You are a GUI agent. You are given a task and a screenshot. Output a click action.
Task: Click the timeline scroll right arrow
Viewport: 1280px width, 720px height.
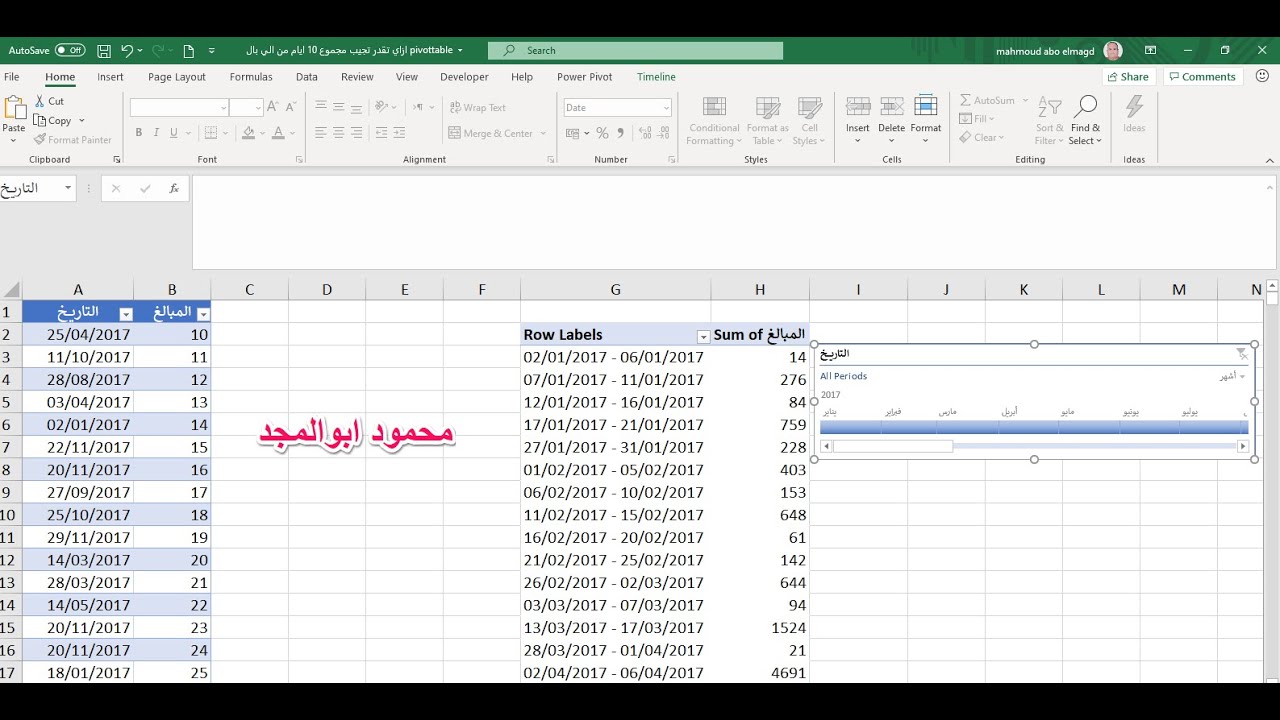1243,446
